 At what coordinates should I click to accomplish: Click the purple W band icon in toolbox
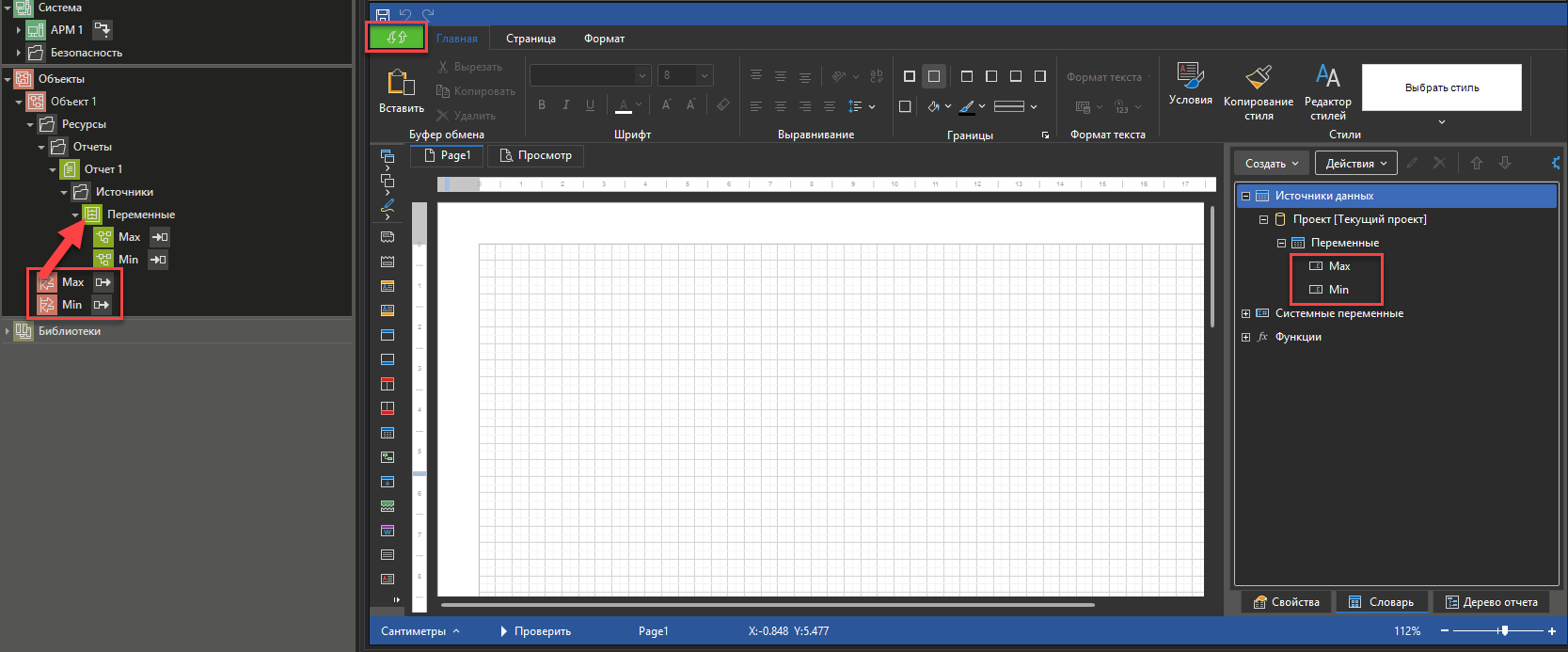pyautogui.click(x=388, y=531)
